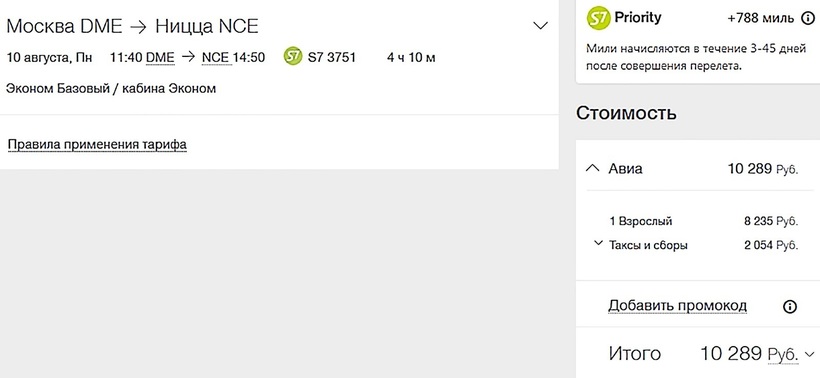Screen dimensions: 820x378
Task: Click the Эконом Базовый / кабина Эконом fare label
Action: [111, 88]
